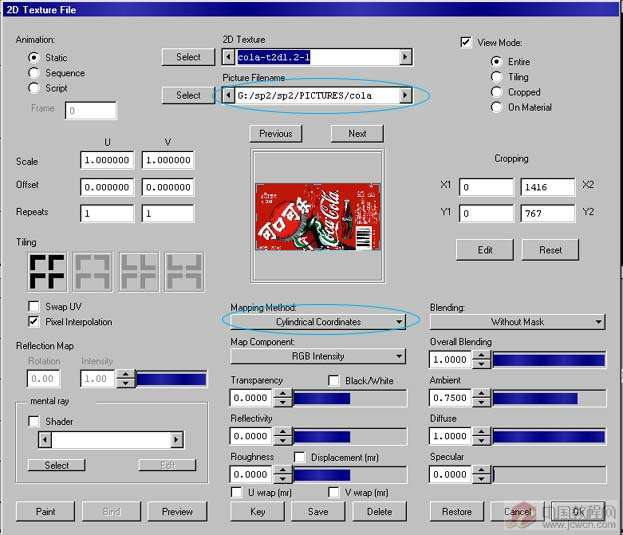
Task: Open Blending Without Mask dropdown
Action: [517, 322]
